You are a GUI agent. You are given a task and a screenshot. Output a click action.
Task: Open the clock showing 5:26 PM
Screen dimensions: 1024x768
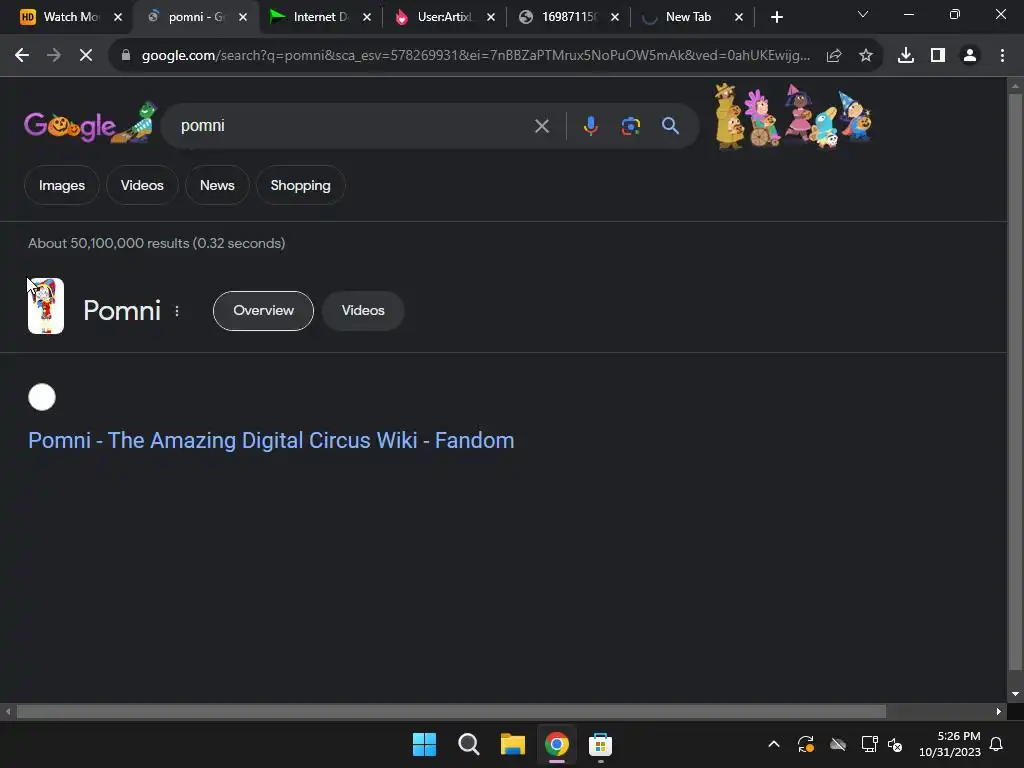coord(950,744)
